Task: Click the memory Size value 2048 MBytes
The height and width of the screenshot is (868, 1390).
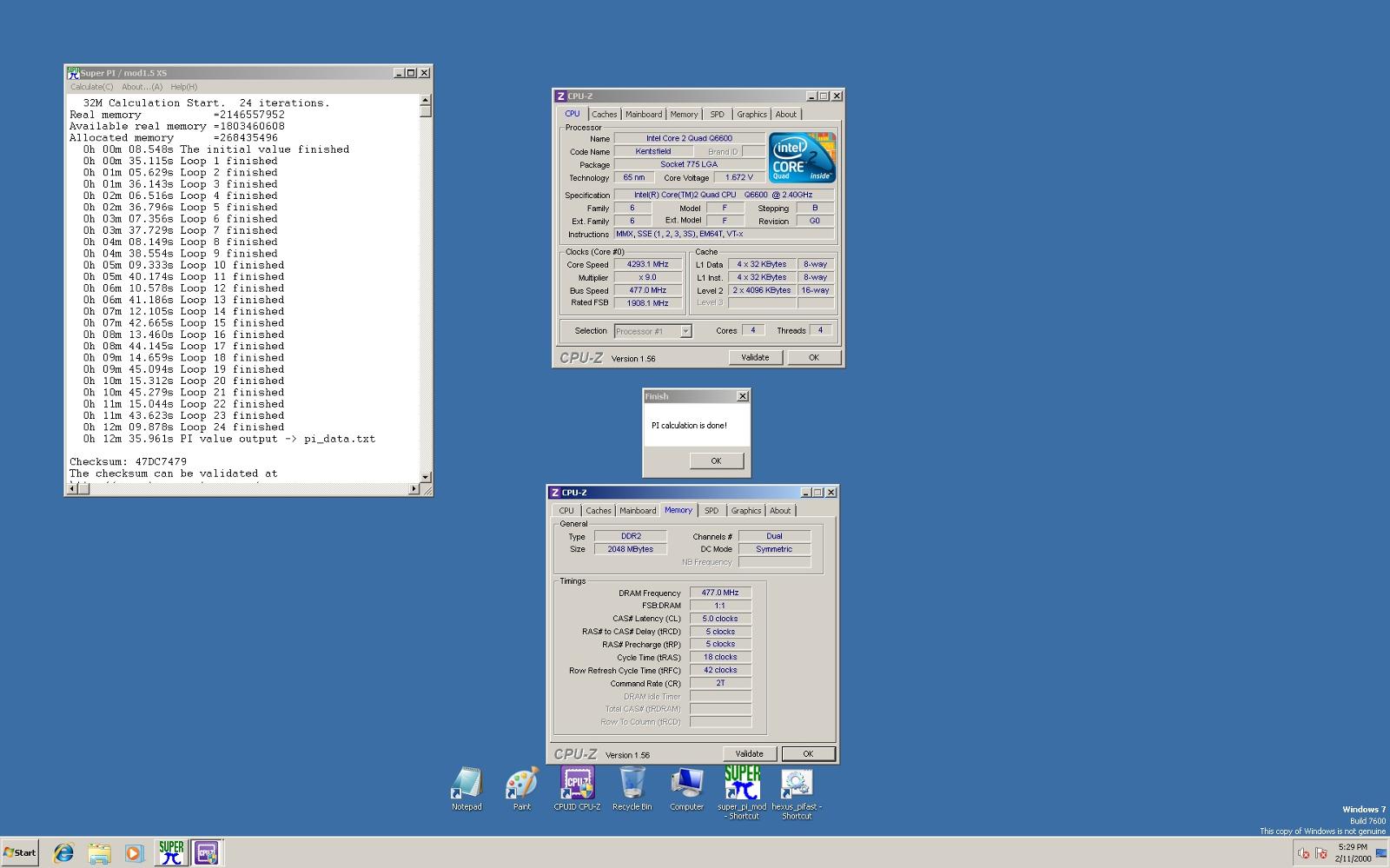Action: point(631,549)
